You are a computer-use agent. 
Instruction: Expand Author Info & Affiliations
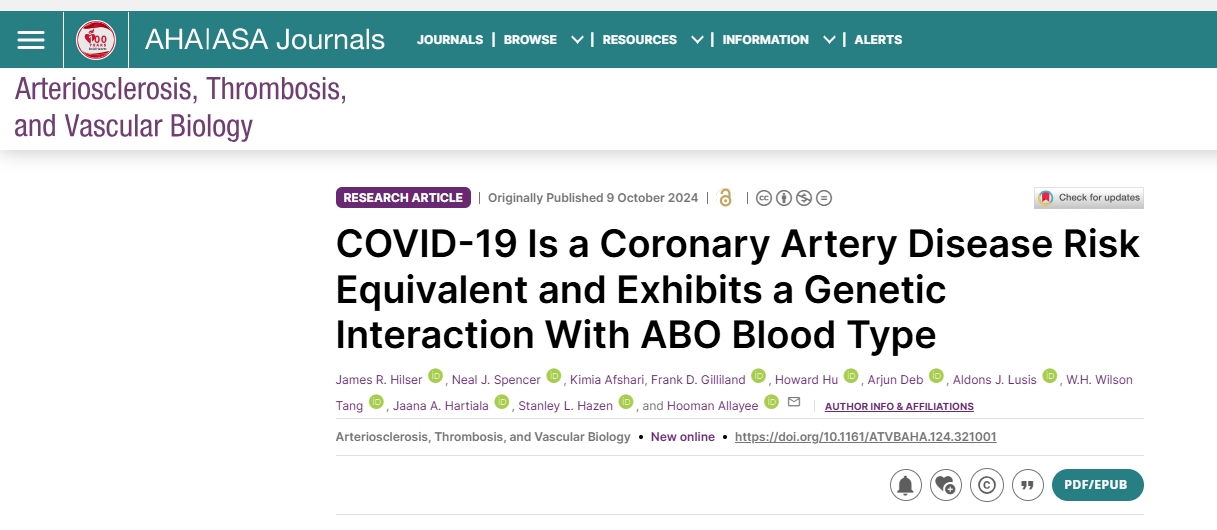tap(898, 406)
